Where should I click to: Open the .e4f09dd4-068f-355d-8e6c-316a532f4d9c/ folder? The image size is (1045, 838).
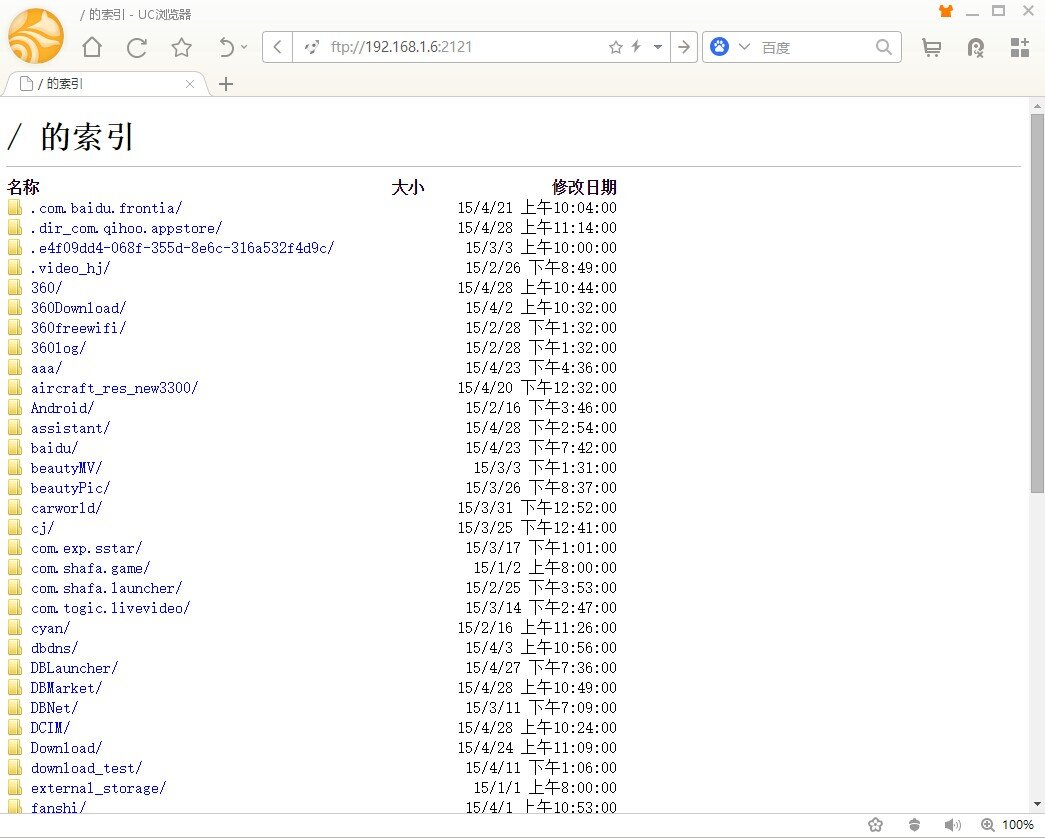click(183, 248)
